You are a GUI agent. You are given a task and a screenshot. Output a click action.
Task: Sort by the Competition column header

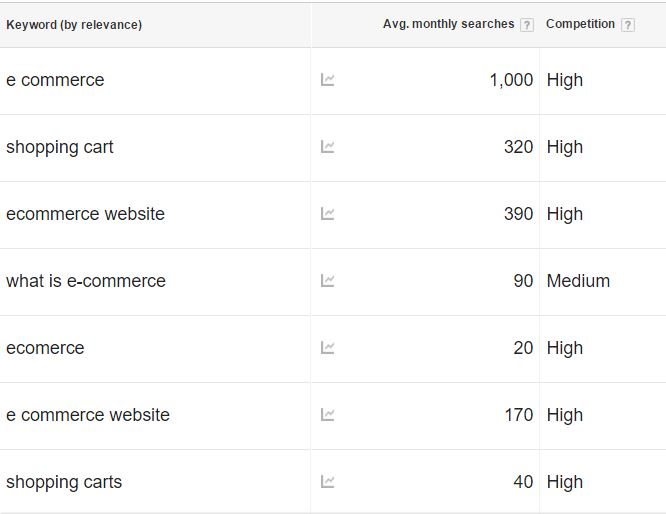tap(580, 24)
